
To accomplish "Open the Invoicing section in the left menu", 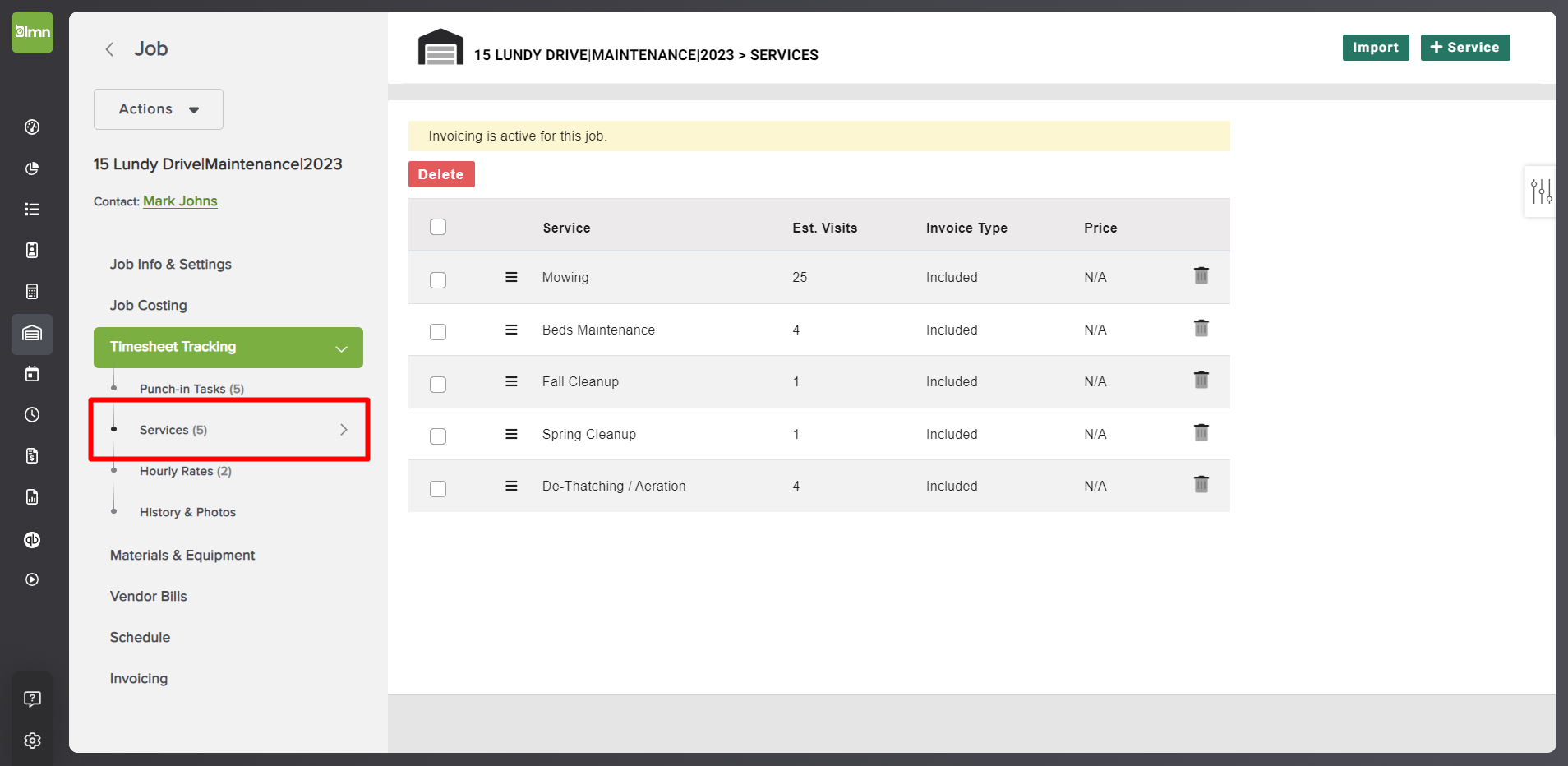I will point(138,678).
